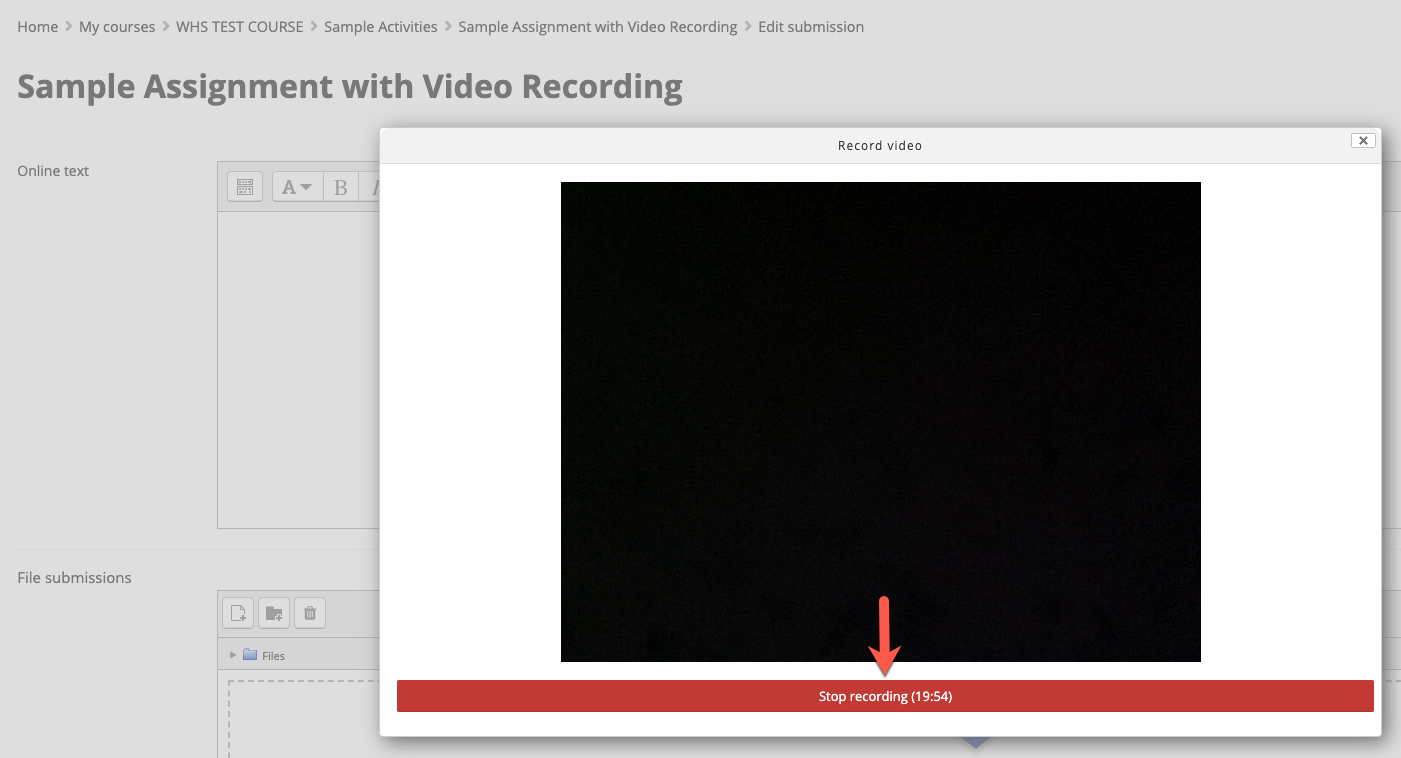1401x758 pixels.
Task: Navigate to WHS TEST COURSE breadcrumb
Action: coord(239,27)
